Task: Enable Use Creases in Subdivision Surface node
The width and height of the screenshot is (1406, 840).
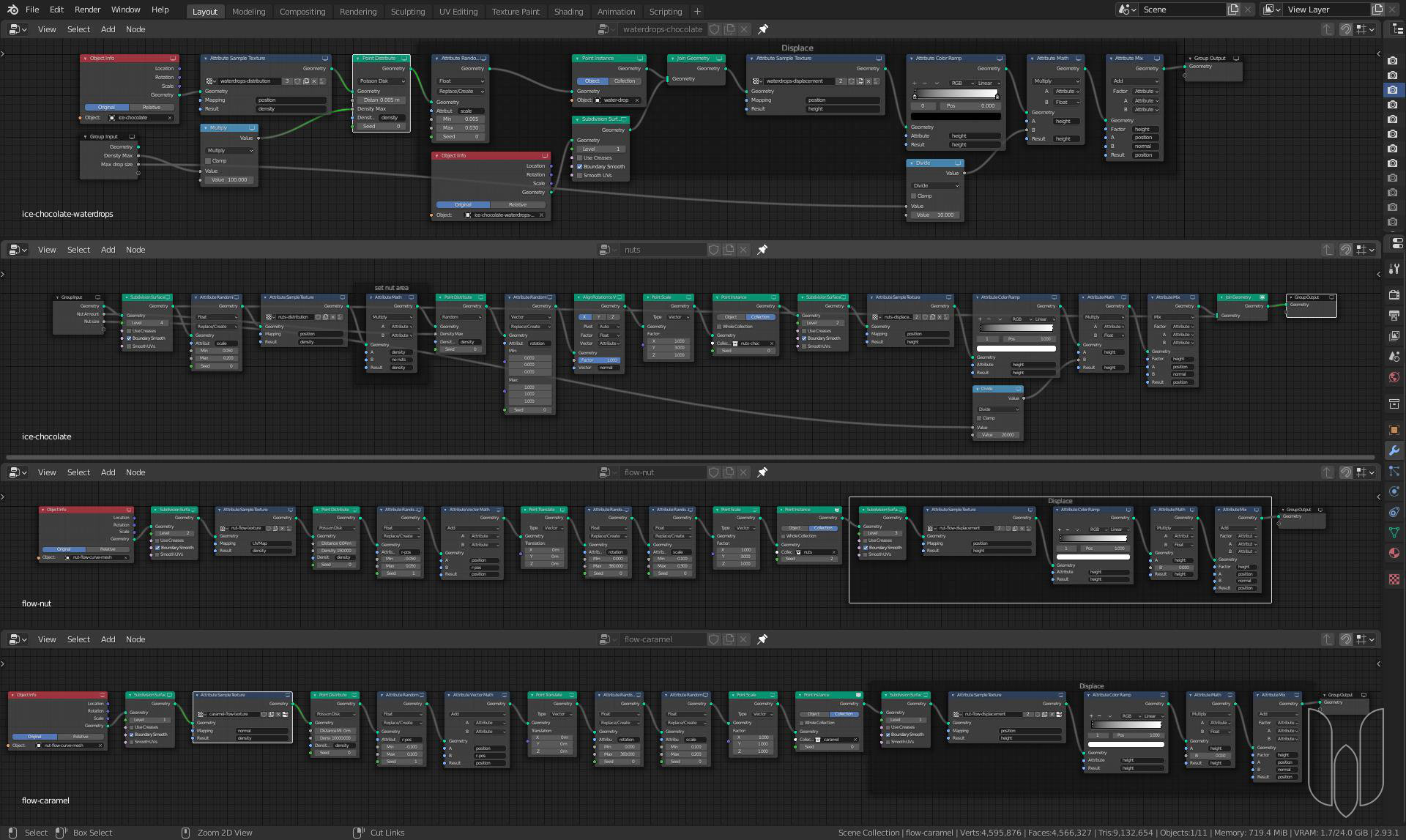Action: click(x=580, y=157)
